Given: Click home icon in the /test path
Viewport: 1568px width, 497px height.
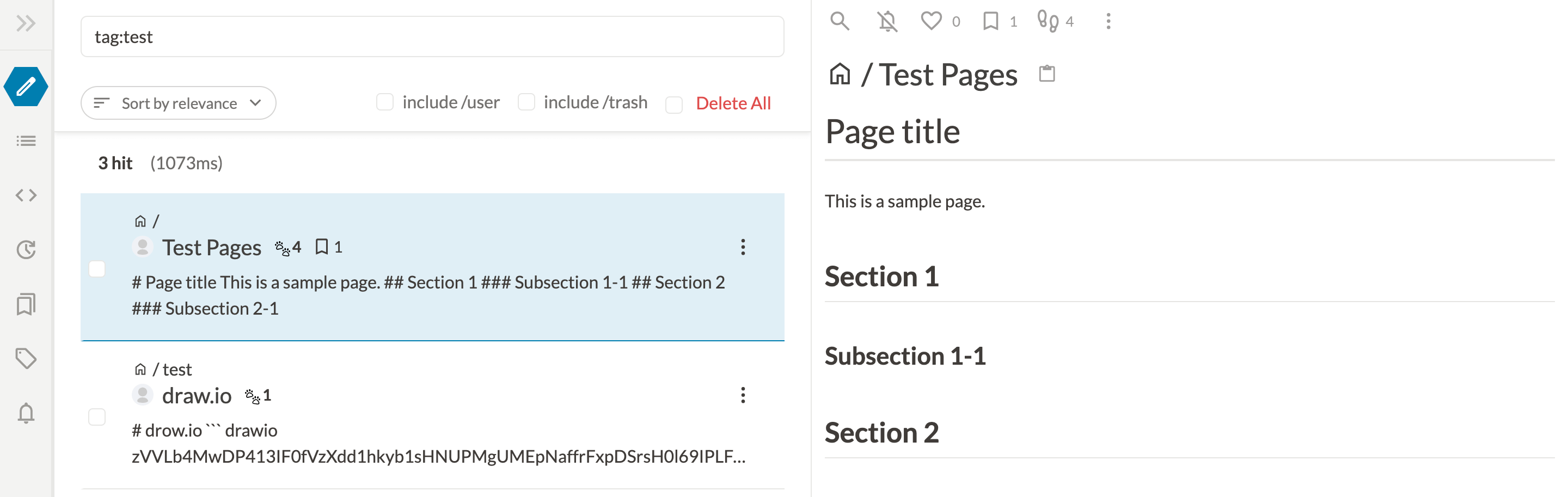Looking at the screenshot, I should (140, 369).
